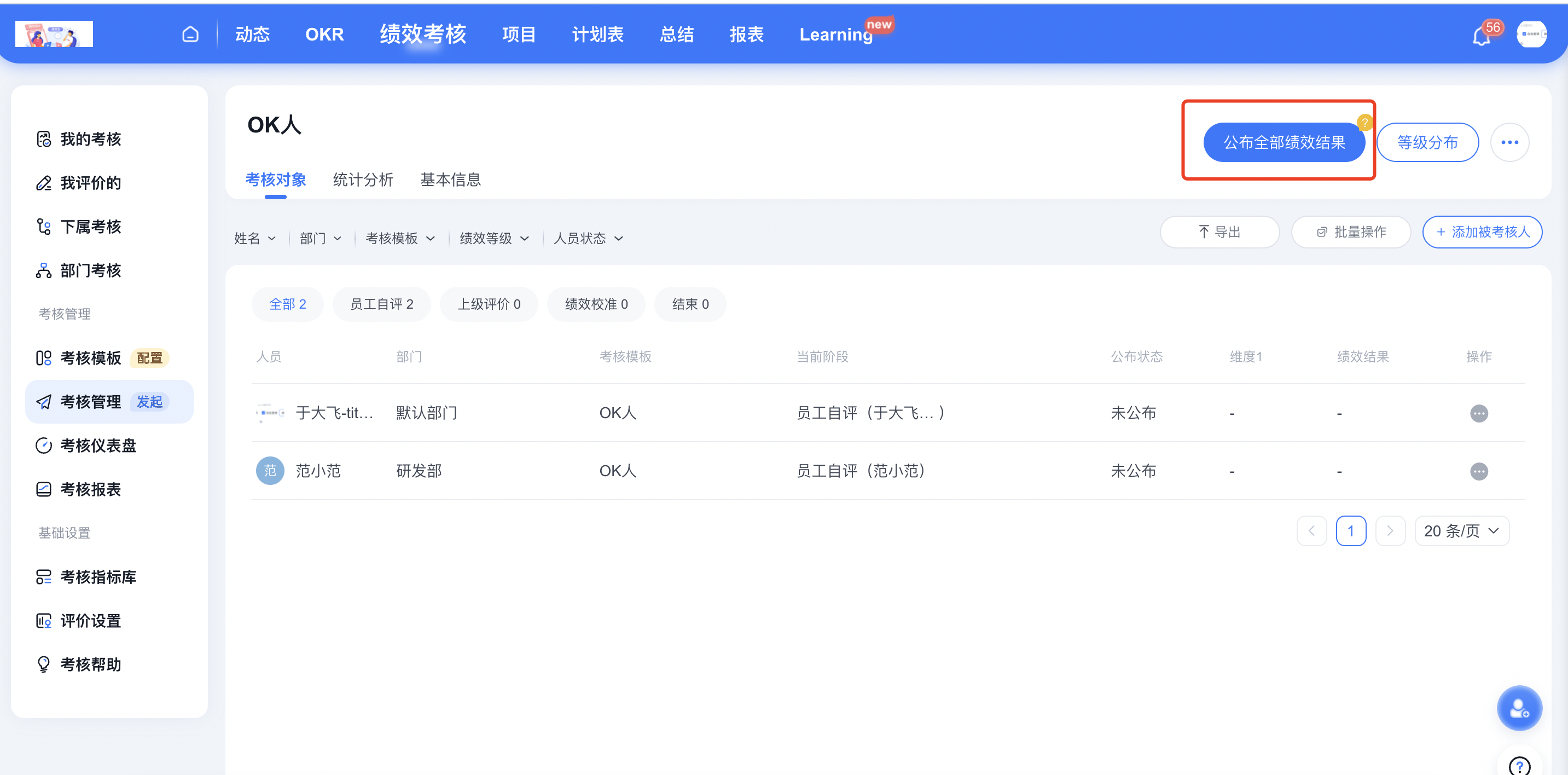Go to 我的考核 in sidebar

(109, 139)
